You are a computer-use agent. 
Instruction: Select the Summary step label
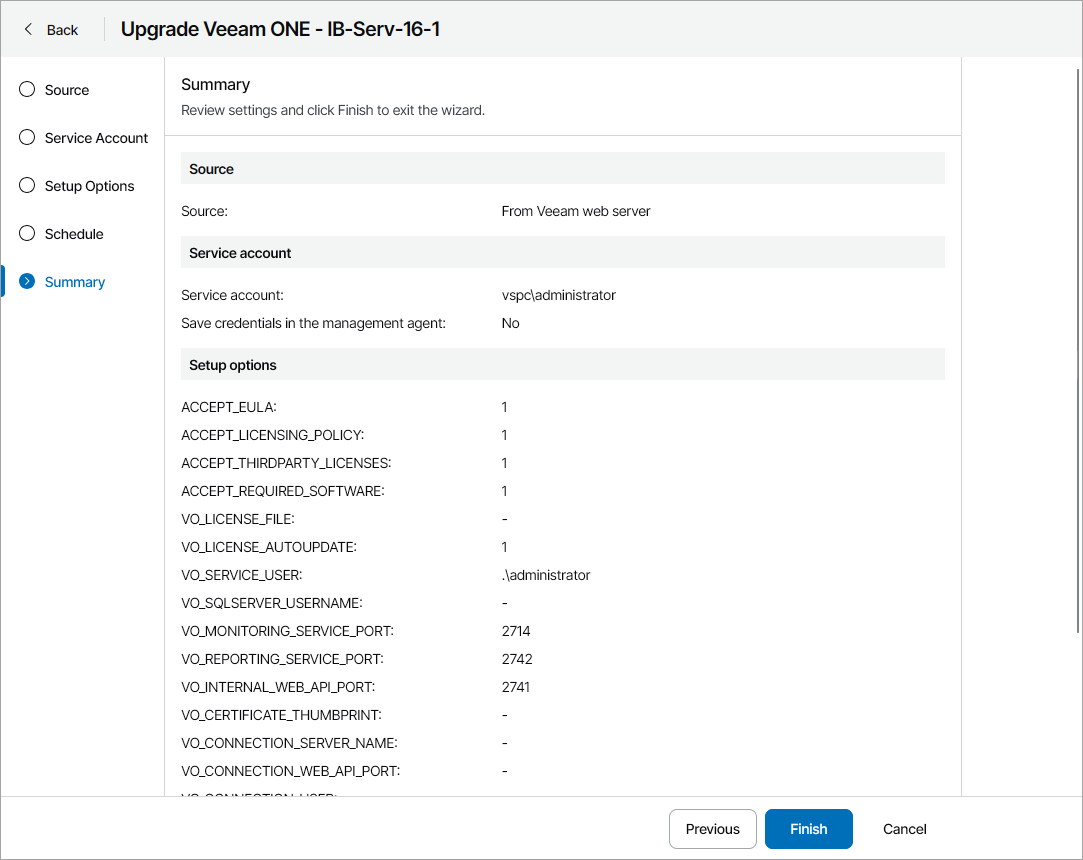(x=75, y=282)
